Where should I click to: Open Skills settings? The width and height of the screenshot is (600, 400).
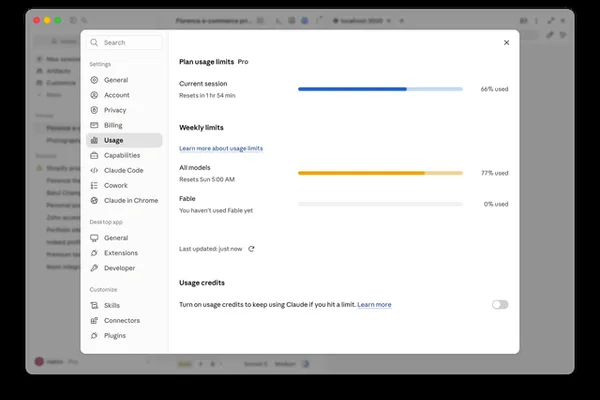124,305
